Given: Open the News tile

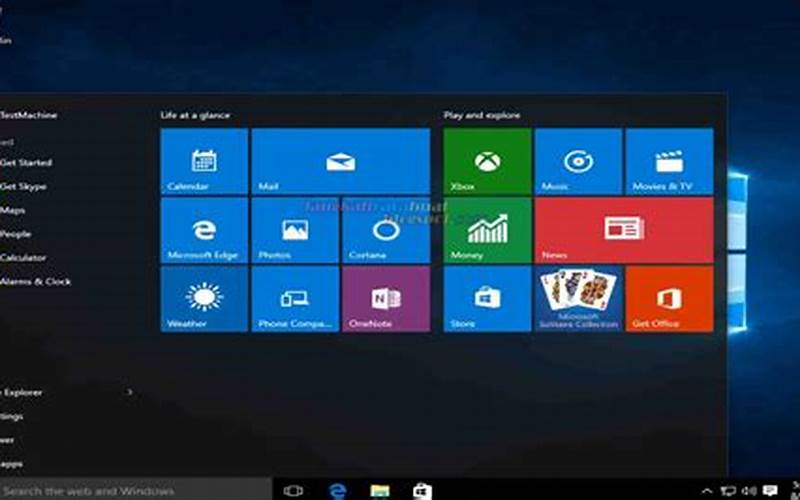Looking at the screenshot, I should (624, 230).
